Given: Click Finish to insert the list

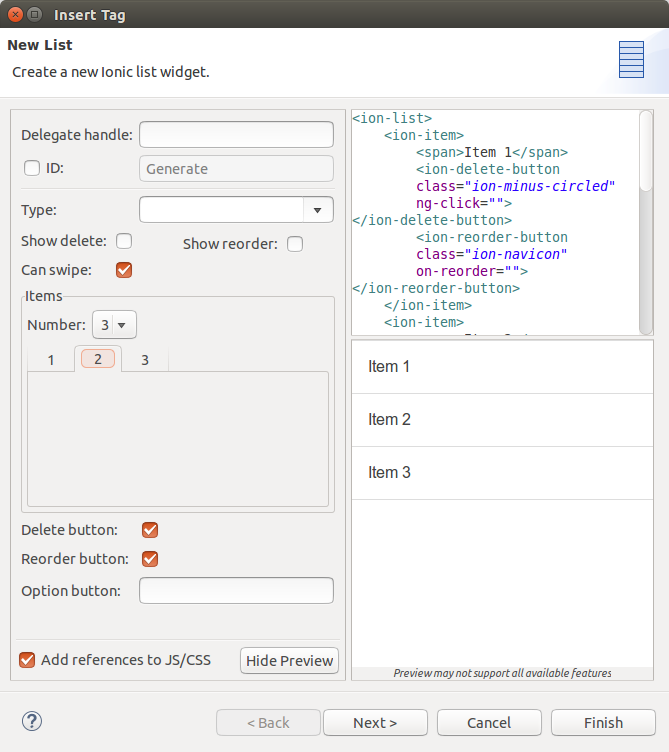Looking at the screenshot, I should click(x=603, y=722).
